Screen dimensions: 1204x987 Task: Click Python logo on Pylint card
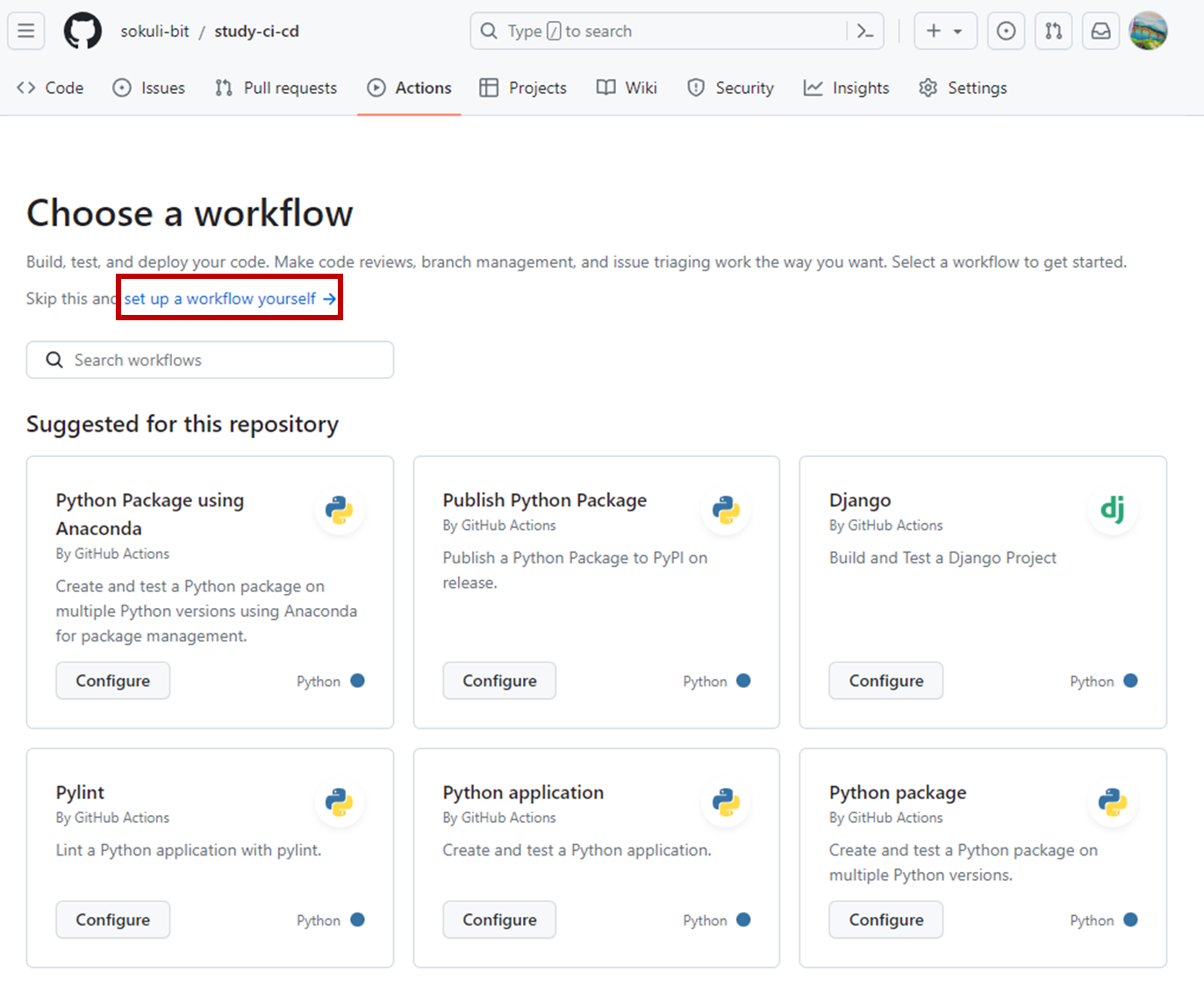tap(339, 802)
